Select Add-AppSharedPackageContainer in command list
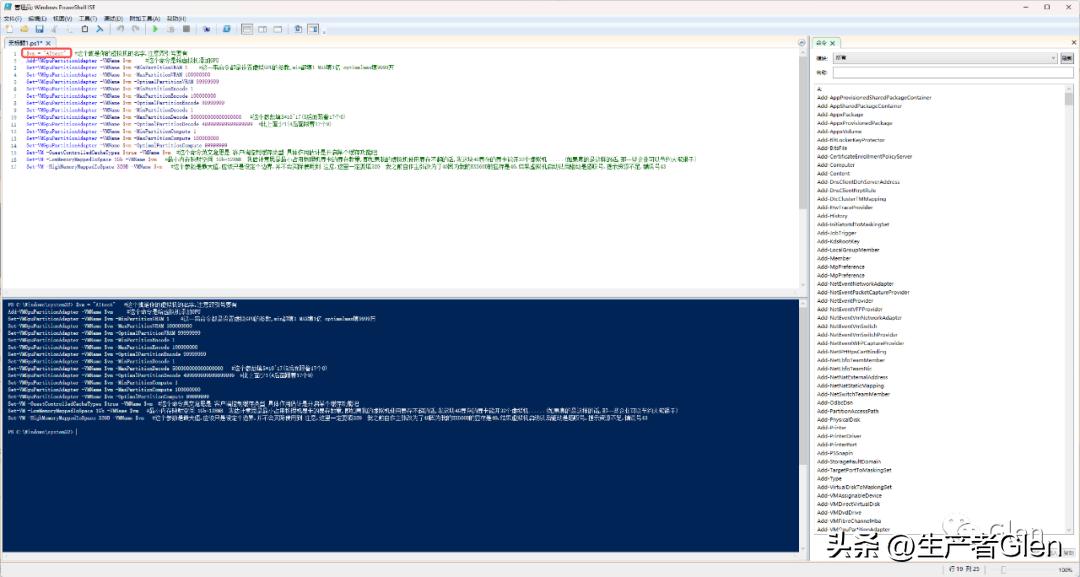1080x577 pixels. pyautogui.click(x=859, y=106)
